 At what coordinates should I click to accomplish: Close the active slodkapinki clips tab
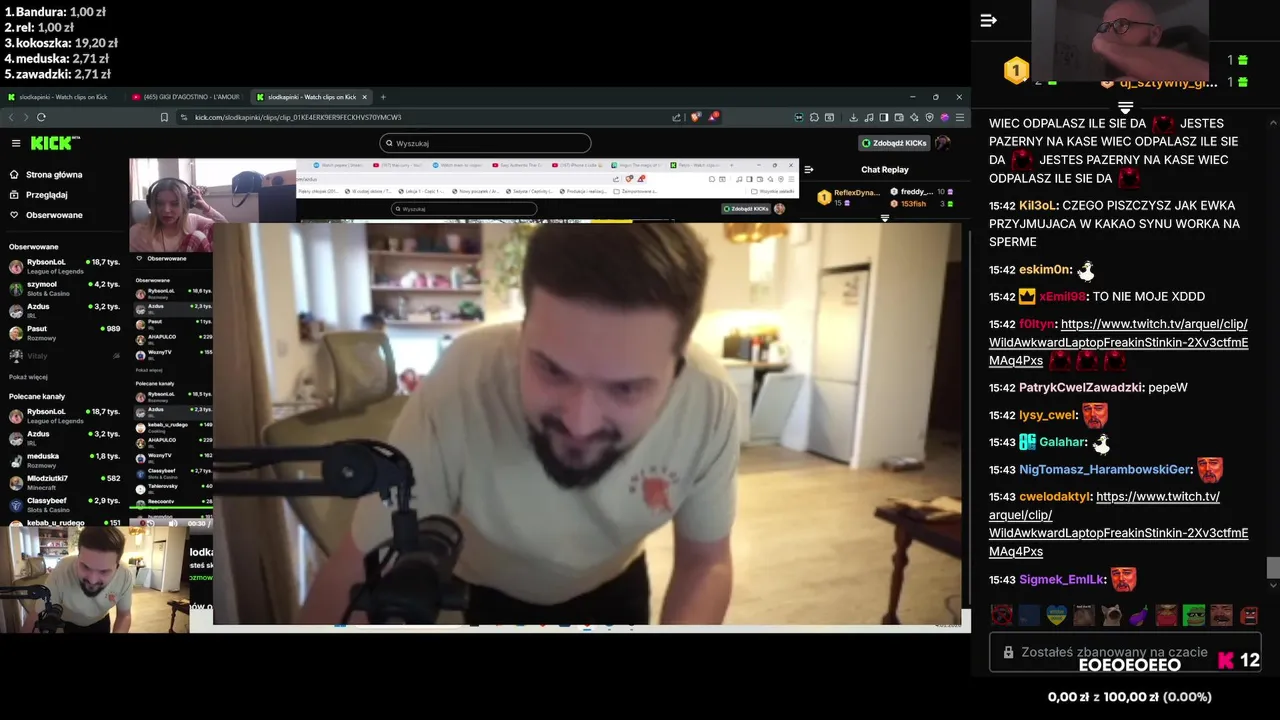tap(364, 97)
